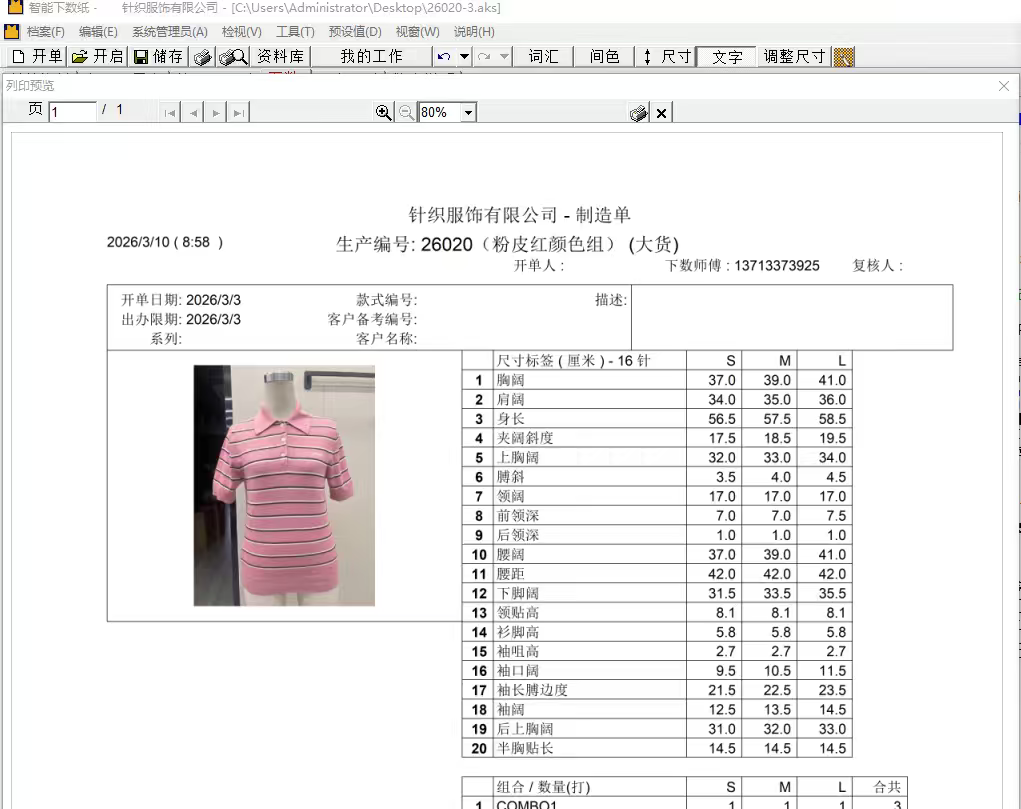Open the undo history dropdown arrow

[464, 57]
